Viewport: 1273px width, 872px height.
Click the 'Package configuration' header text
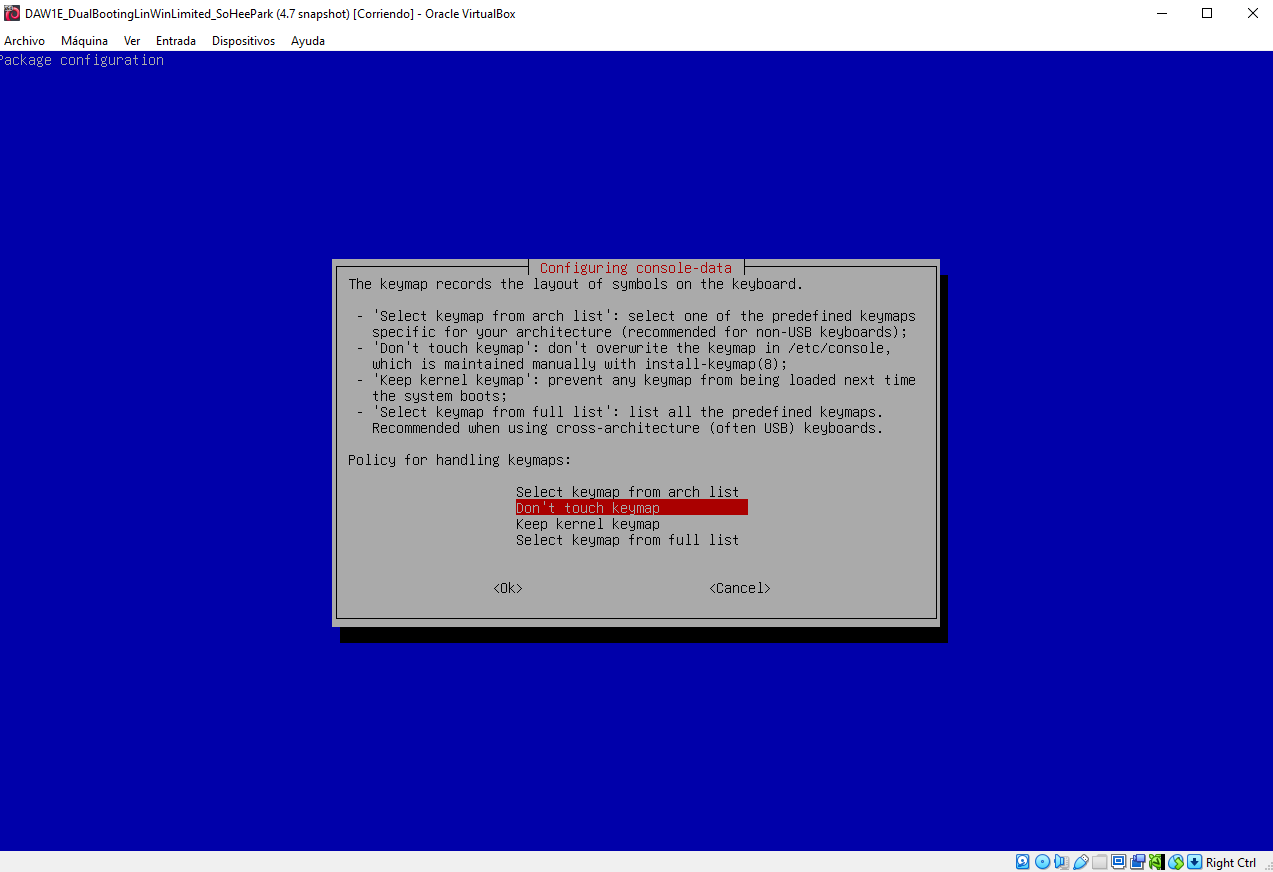coord(82,60)
